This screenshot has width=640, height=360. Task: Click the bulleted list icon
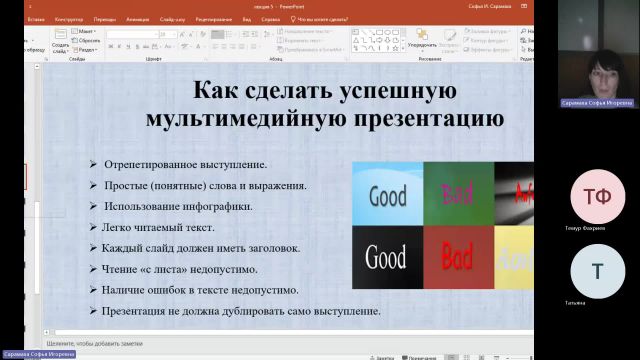click(x=218, y=35)
